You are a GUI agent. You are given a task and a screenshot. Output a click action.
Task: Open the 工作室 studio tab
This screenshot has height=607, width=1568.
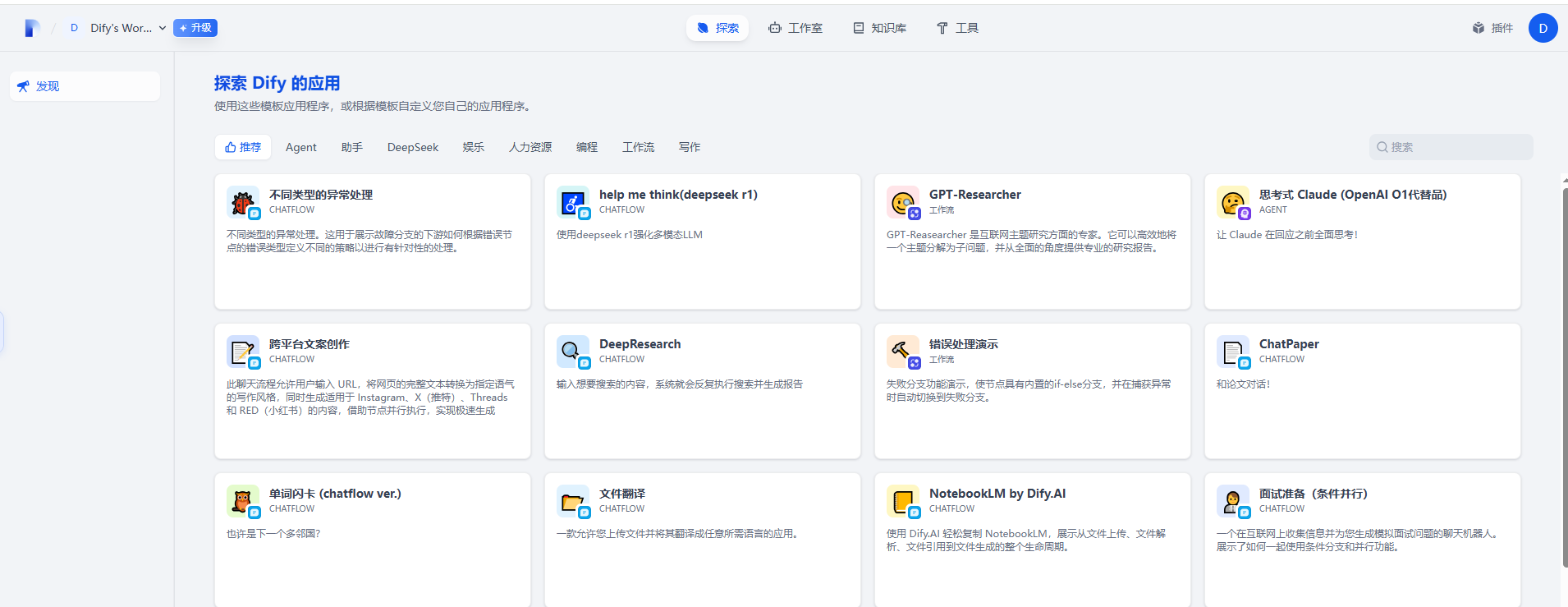pyautogui.click(x=795, y=28)
